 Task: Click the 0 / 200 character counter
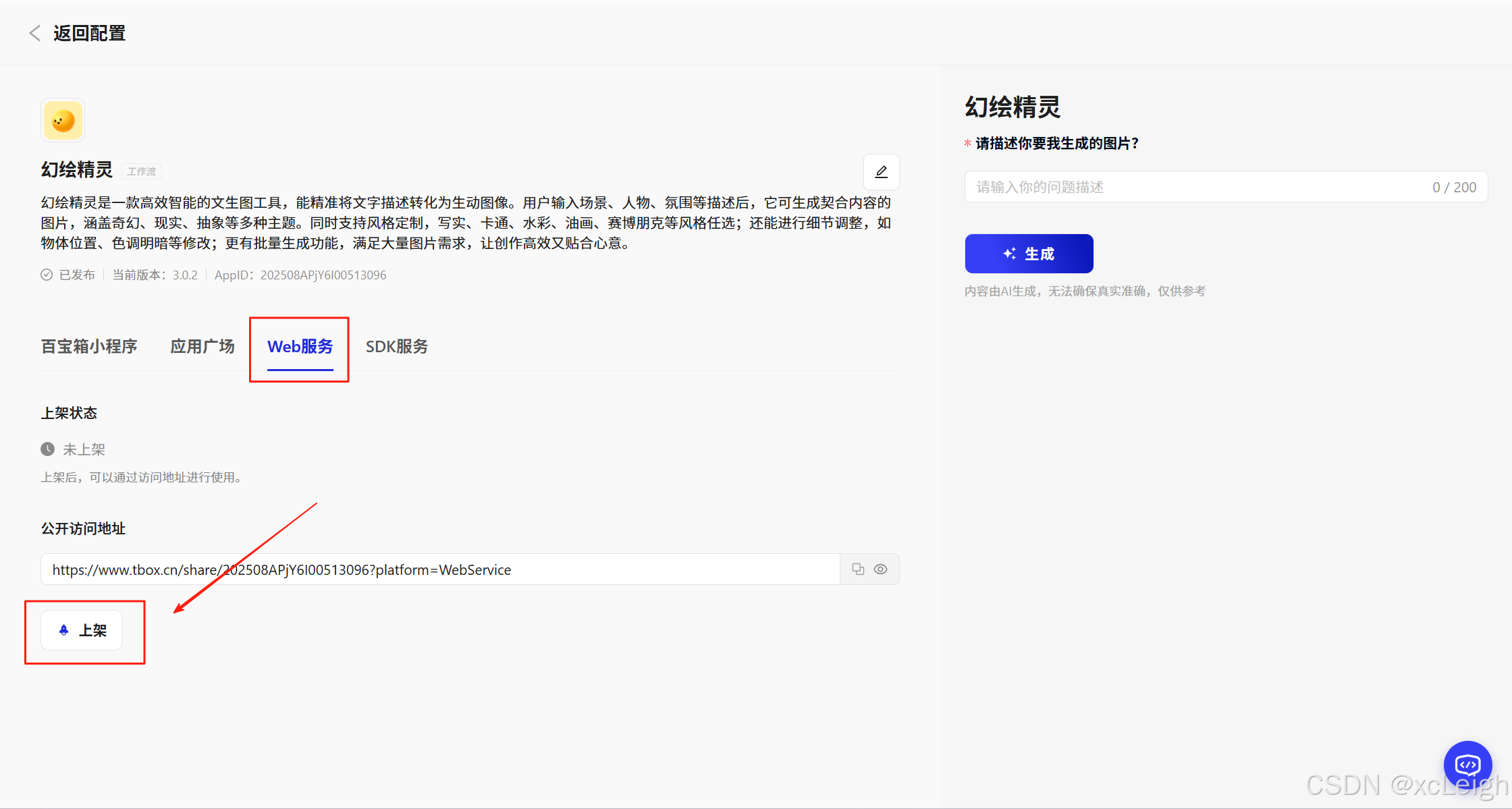click(1454, 187)
